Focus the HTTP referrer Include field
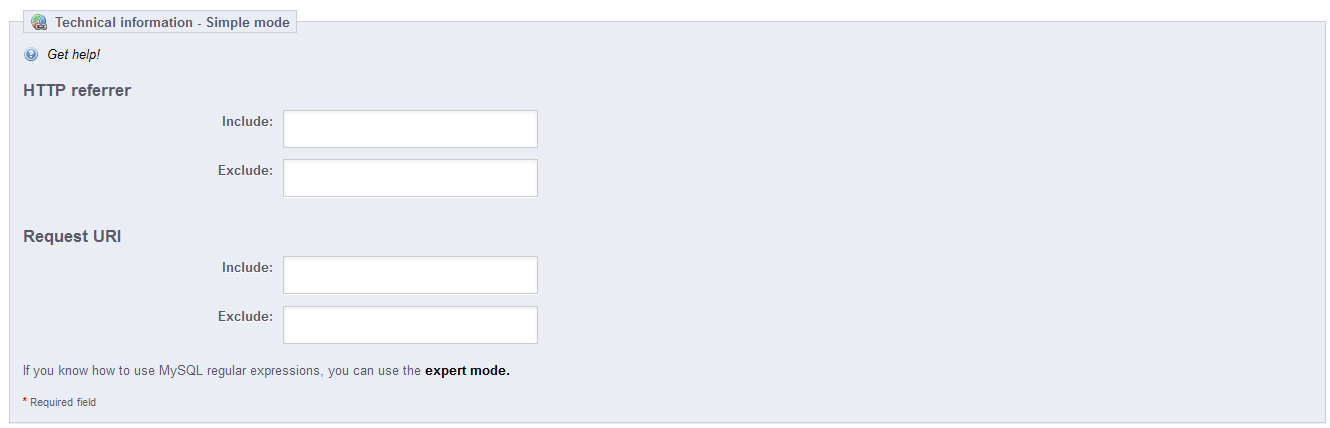Image resolution: width=1330 pixels, height=428 pixels. click(x=410, y=129)
